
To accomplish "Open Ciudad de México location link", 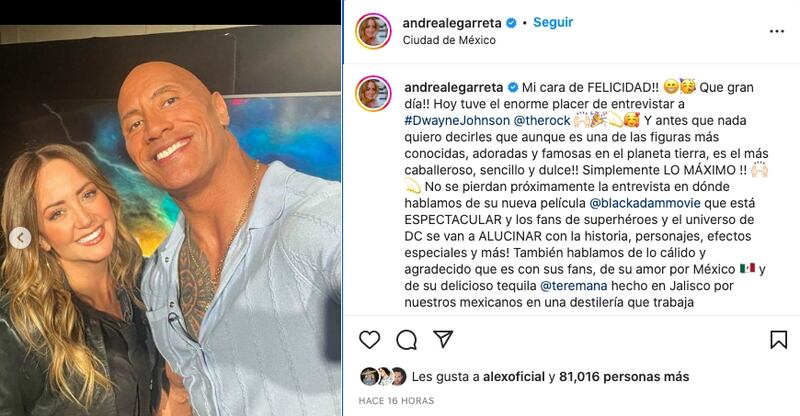I will point(449,40).
